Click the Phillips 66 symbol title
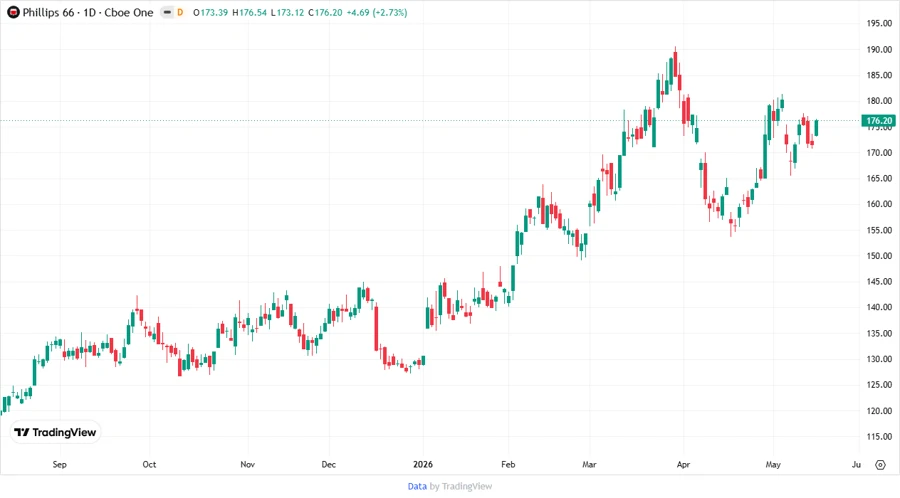 (x=48, y=12)
